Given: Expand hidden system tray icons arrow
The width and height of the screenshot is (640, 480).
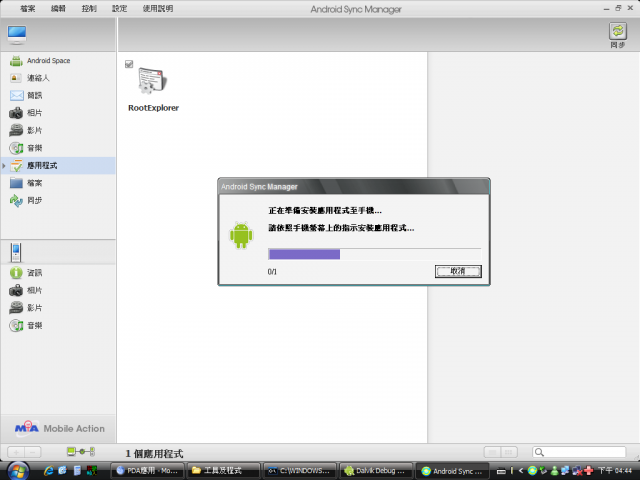Looking at the screenshot, I should (521, 471).
